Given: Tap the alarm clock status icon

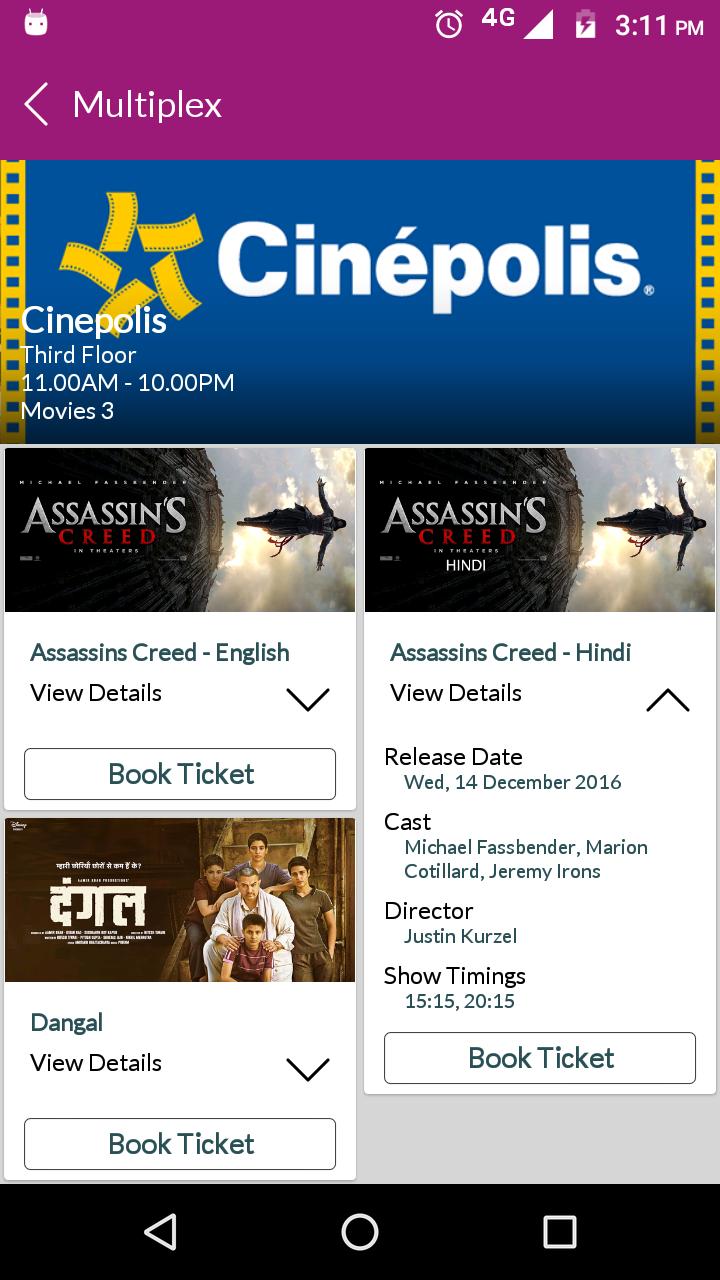Looking at the screenshot, I should click(449, 24).
